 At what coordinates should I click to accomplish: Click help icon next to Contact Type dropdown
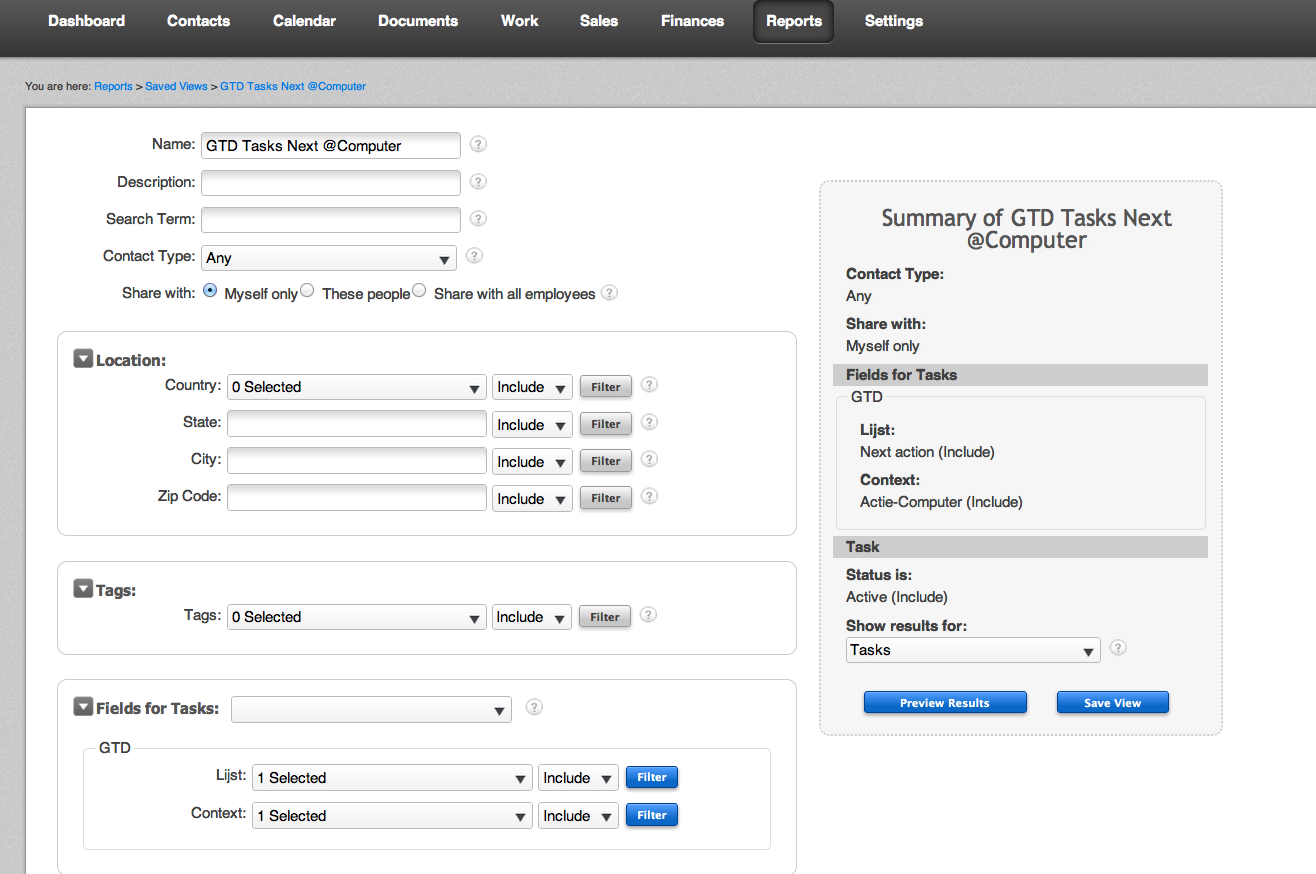click(474, 256)
